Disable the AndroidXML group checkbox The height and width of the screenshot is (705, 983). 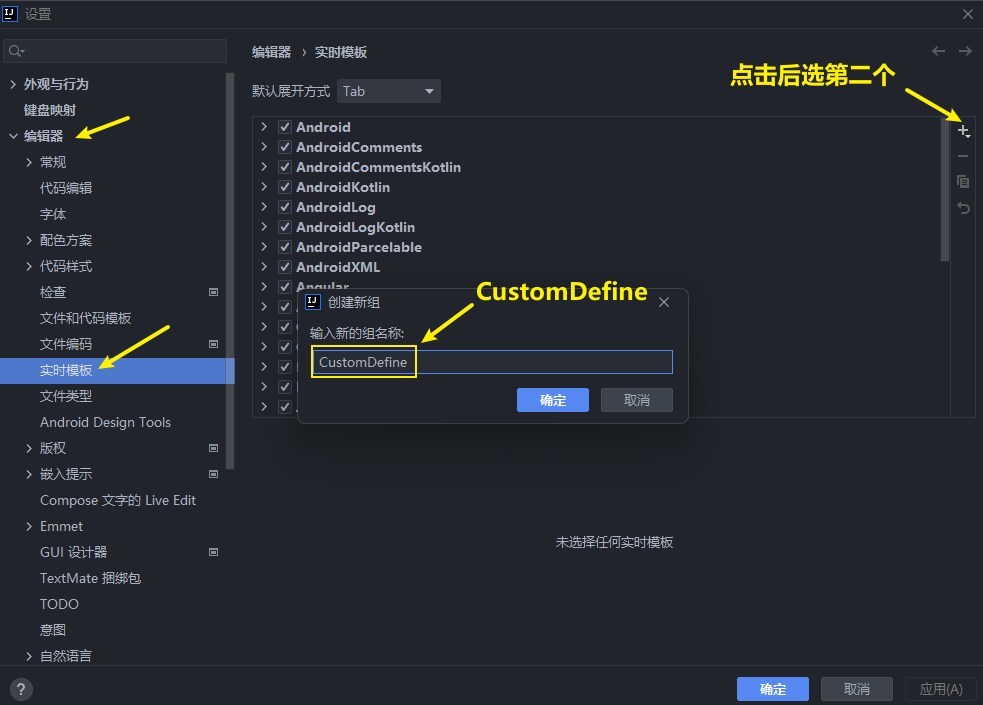[285, 267]
